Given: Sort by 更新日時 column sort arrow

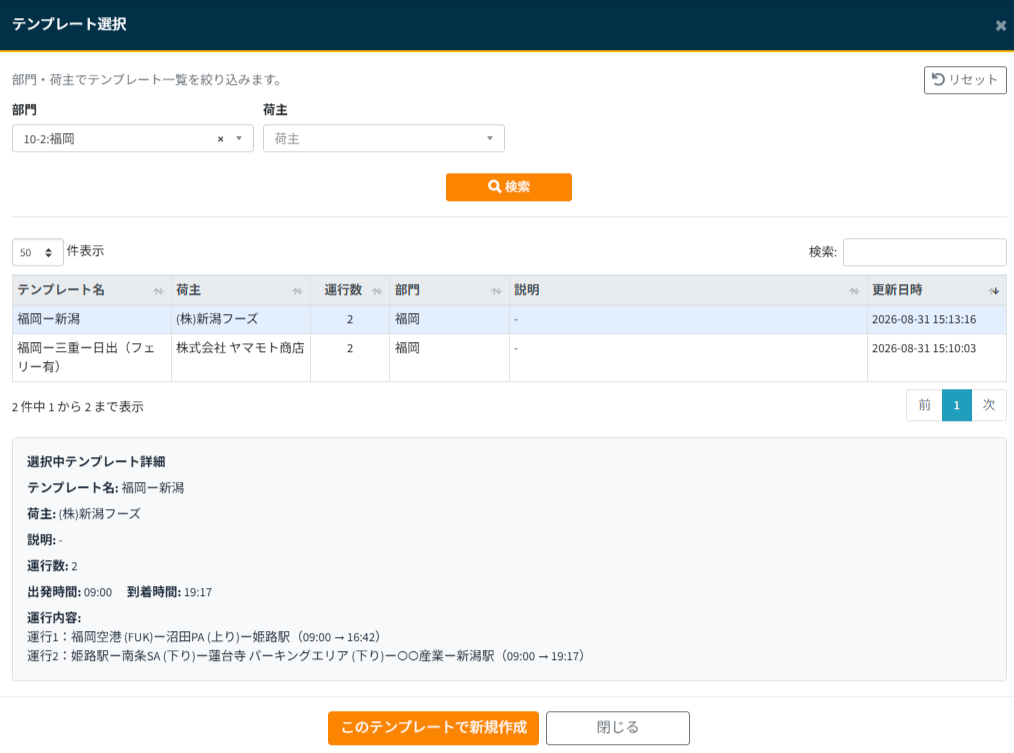Looking at the screenshot, I should click(994, 291).
